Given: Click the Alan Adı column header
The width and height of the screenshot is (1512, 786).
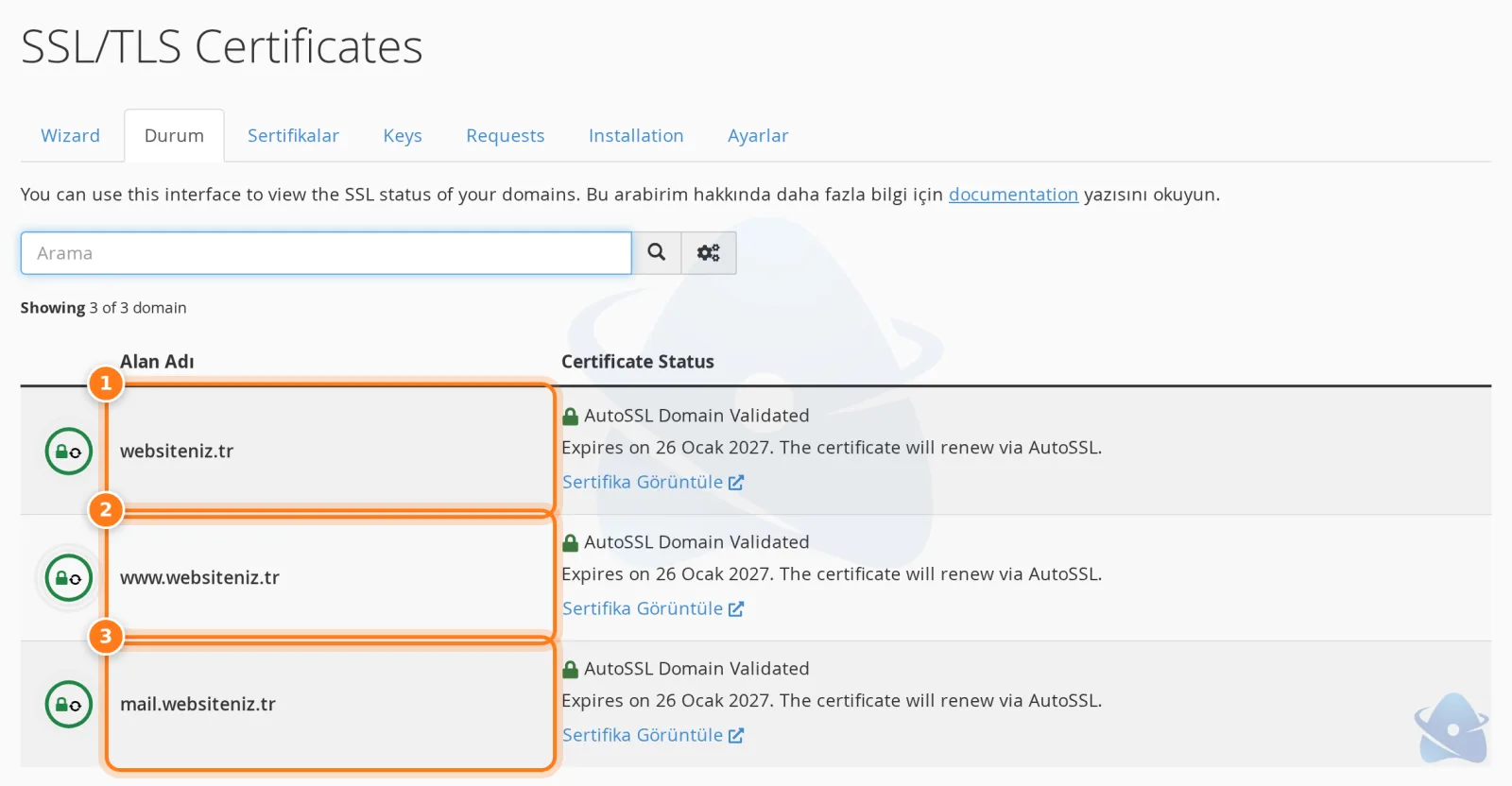Looking at the screenshot, I should pos(157,362).
